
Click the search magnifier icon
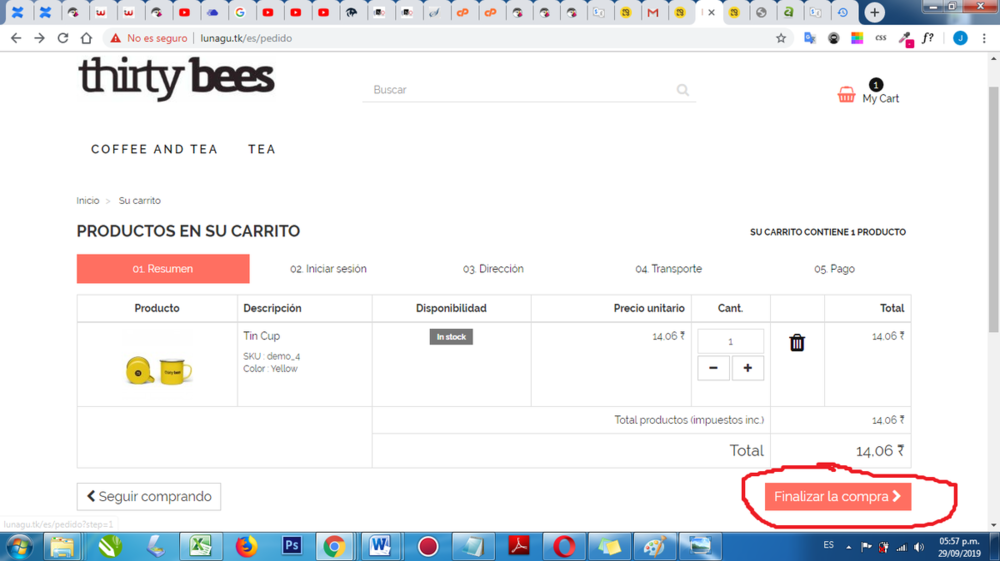(x=683, y=90)
